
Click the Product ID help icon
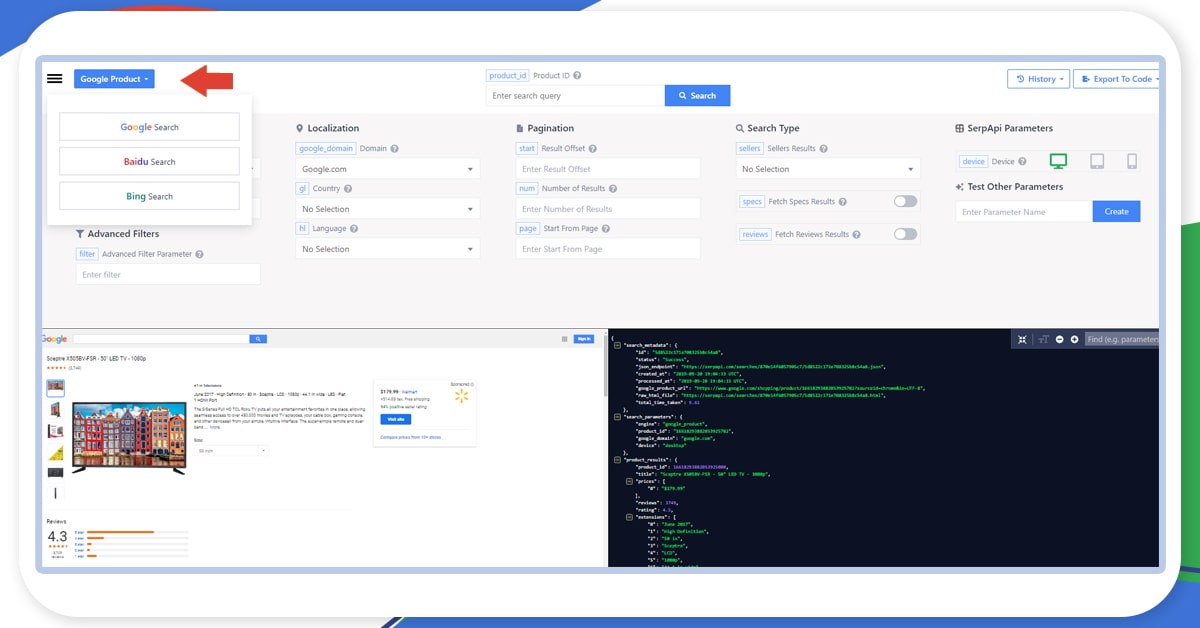(577, 76)
